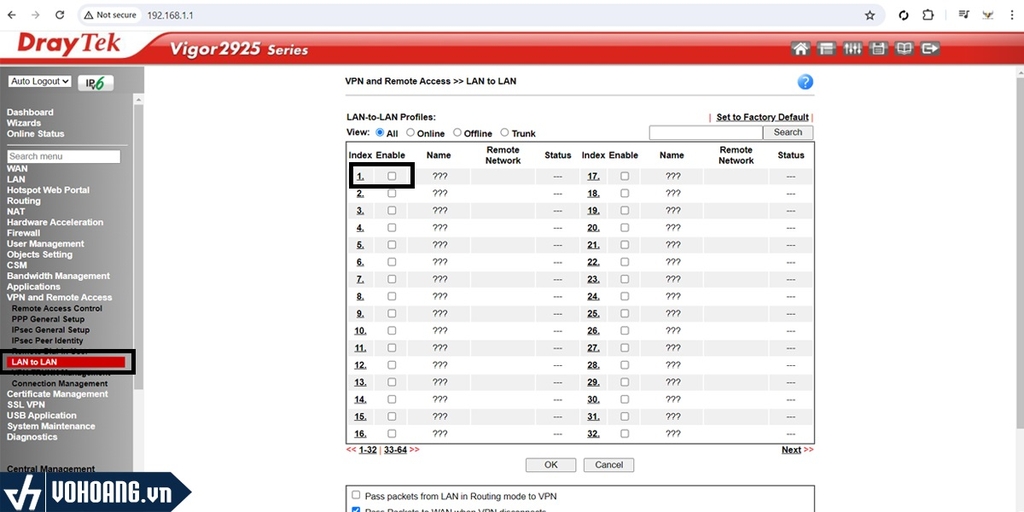1024x512 pixels.
Task: Open the profile index 17 link
Action: (593, 176)
